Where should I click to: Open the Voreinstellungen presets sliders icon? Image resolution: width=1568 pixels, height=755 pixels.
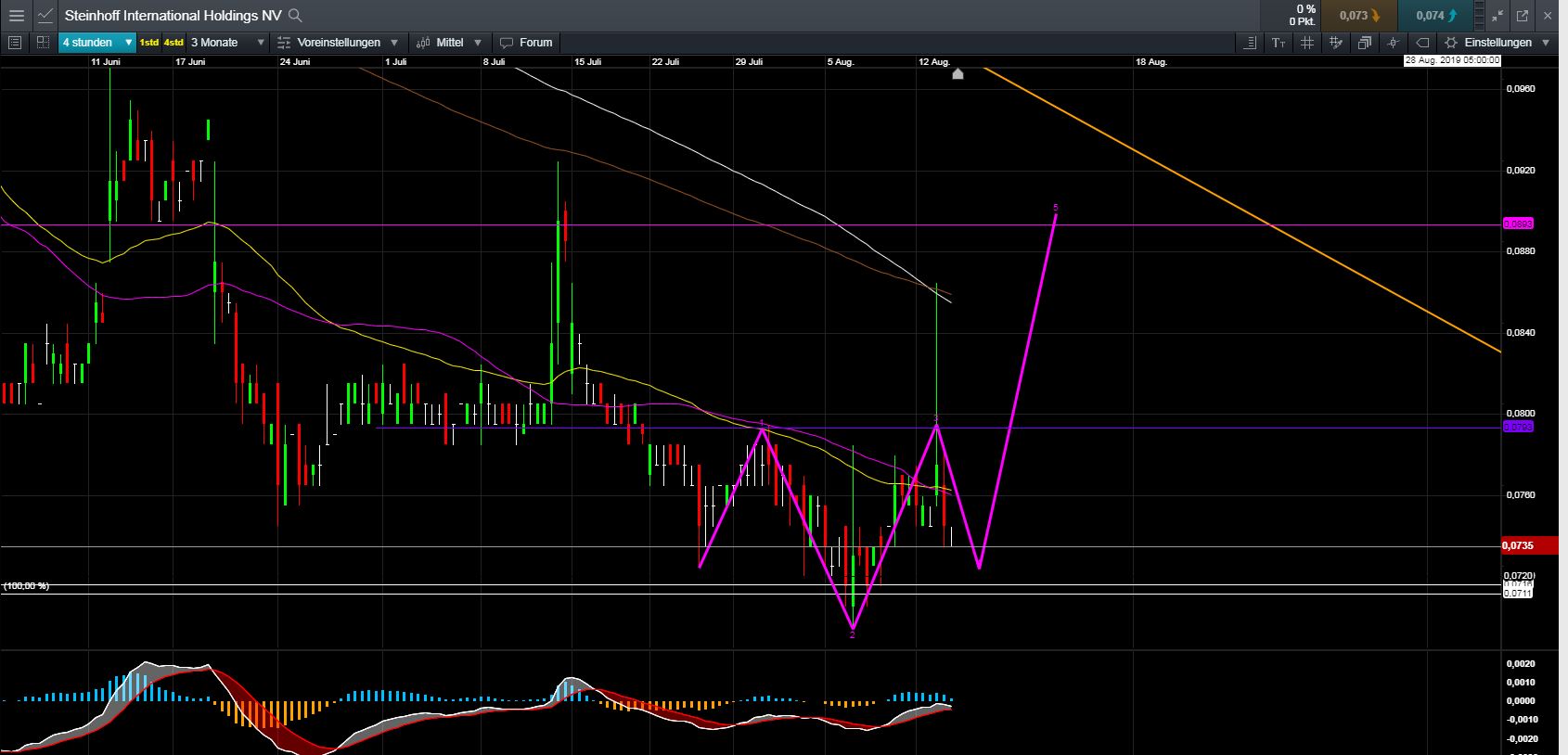click(x=285, y=43)
